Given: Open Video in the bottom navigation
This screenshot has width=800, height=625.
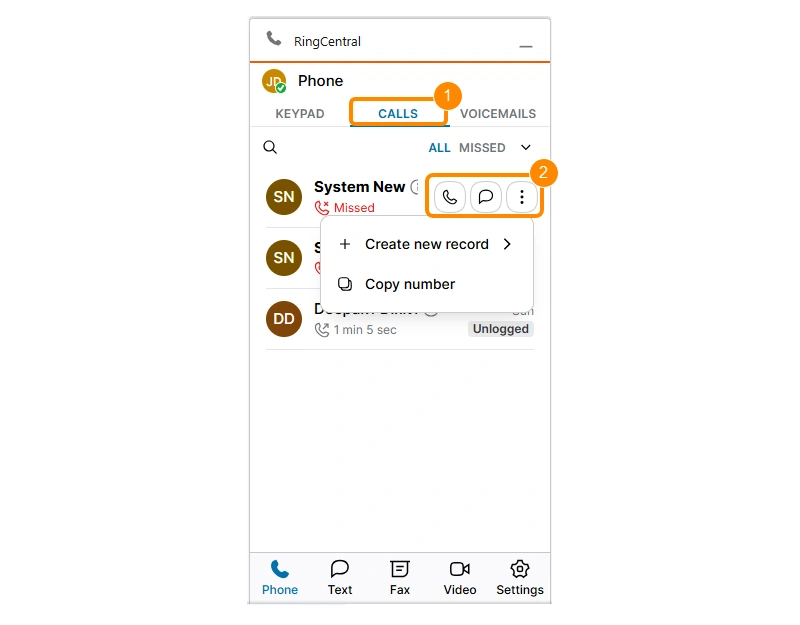Looking at the screenshot, I should tap(460, 578).
